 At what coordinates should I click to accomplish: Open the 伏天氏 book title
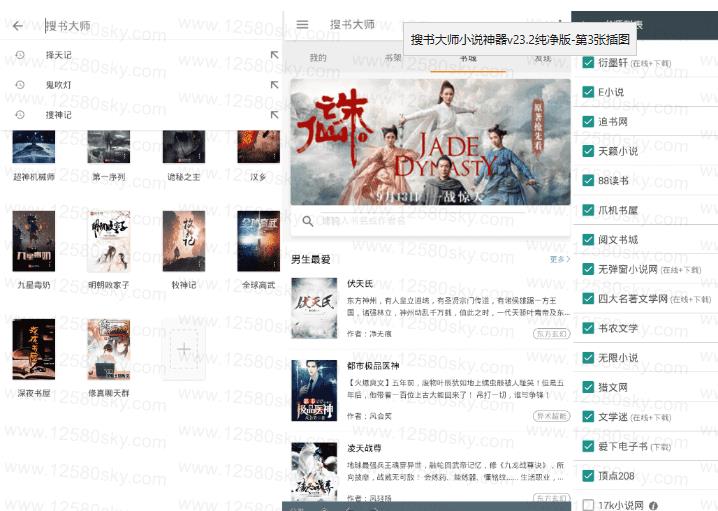(360, 284)
